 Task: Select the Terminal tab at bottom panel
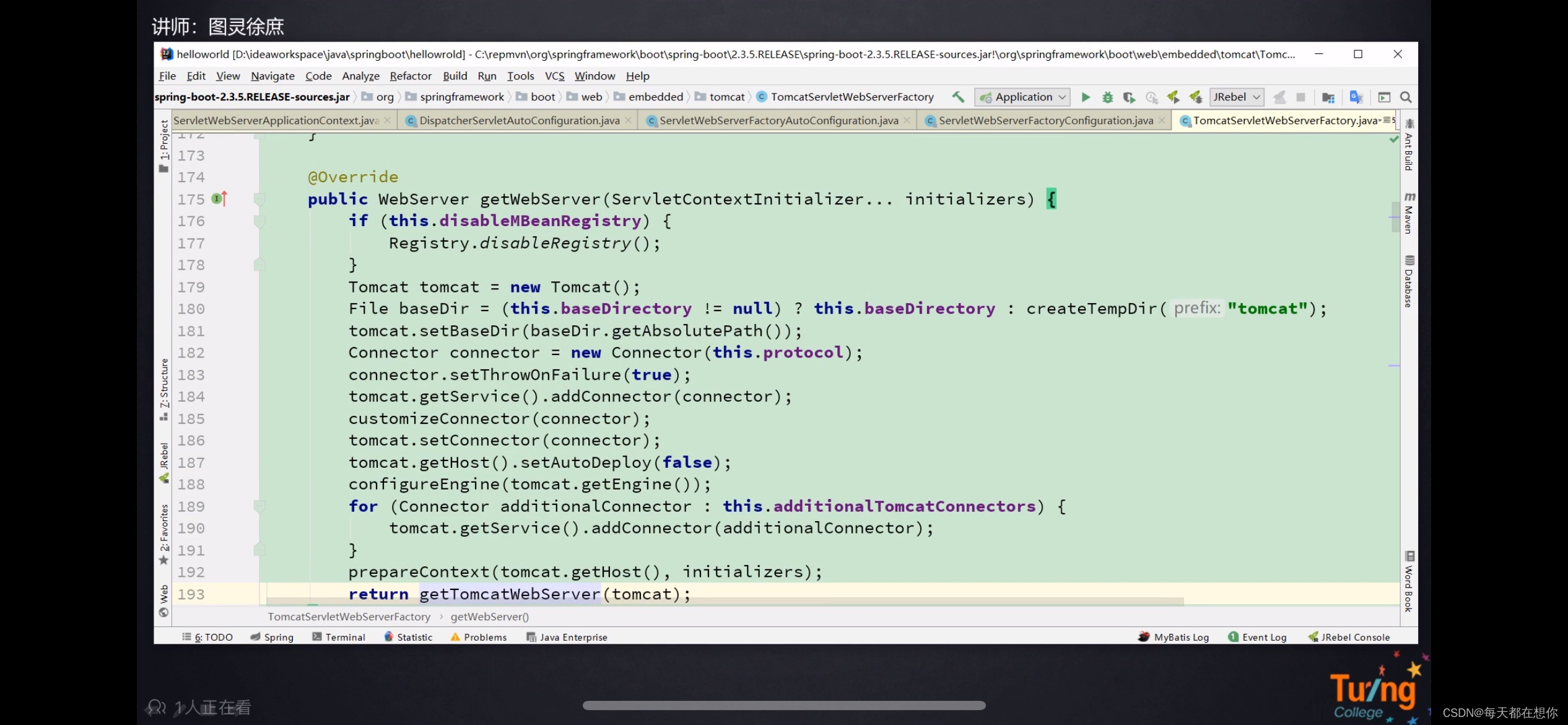(343, 637)
